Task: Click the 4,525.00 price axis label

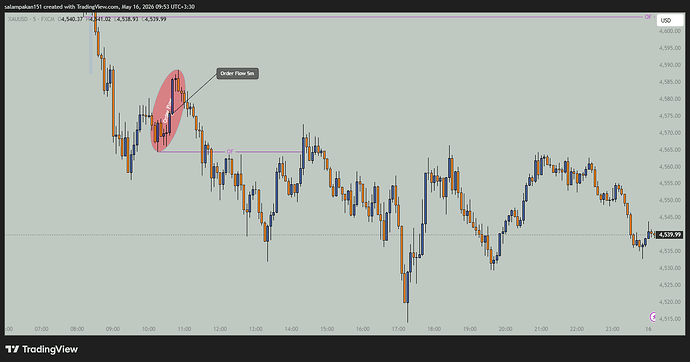Action: (x=670, y=285)
